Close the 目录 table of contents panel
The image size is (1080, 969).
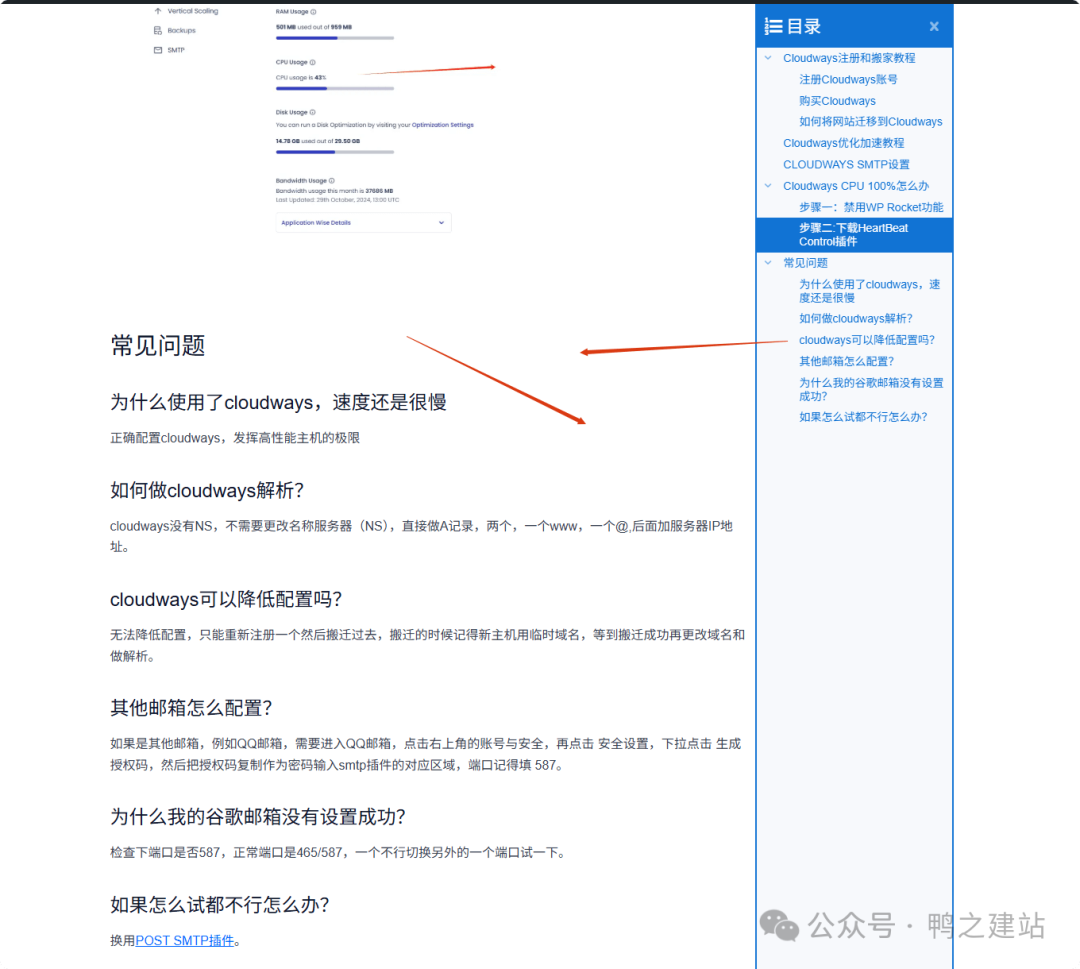pos(933,26)
